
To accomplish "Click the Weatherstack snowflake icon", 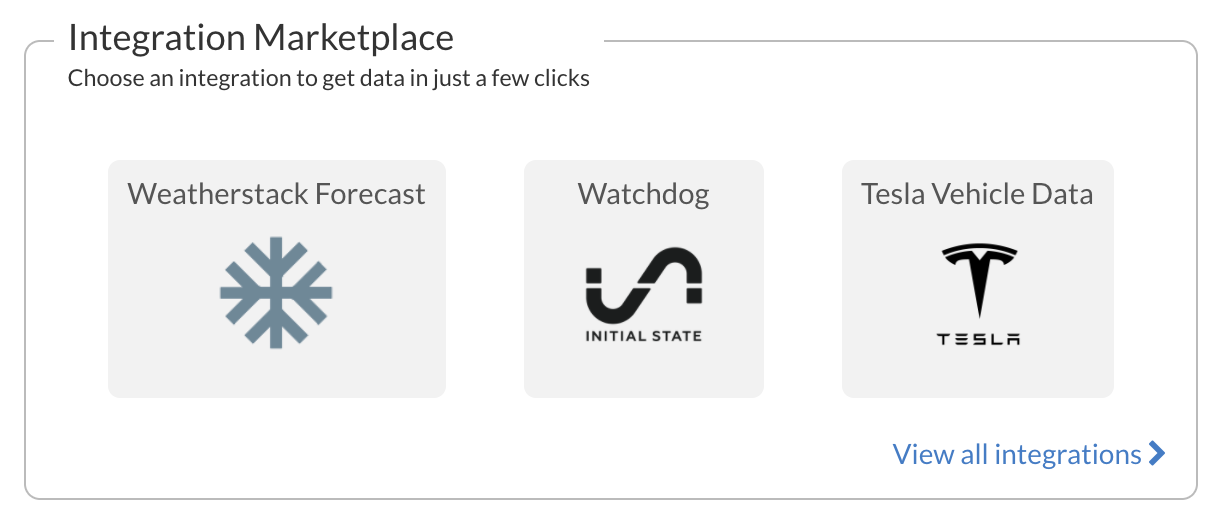I will (x=276, y=292).
